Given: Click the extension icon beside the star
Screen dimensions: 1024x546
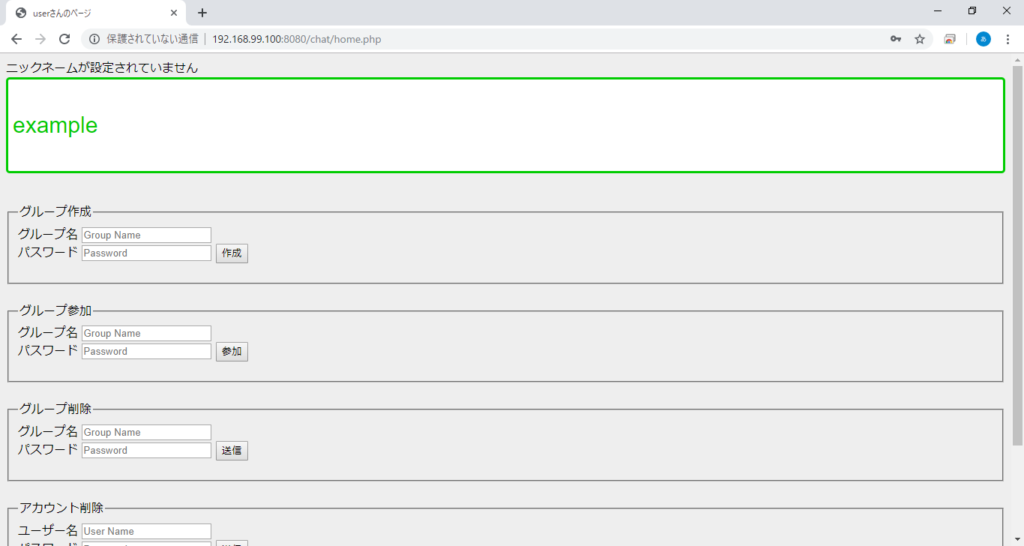Looking at the screenshot, I should click(950, 39).
